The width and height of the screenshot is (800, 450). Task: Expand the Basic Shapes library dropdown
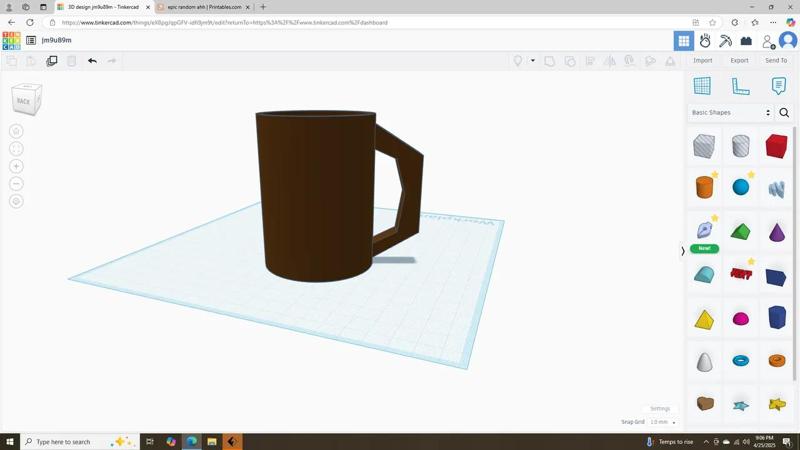coord(731,113)
